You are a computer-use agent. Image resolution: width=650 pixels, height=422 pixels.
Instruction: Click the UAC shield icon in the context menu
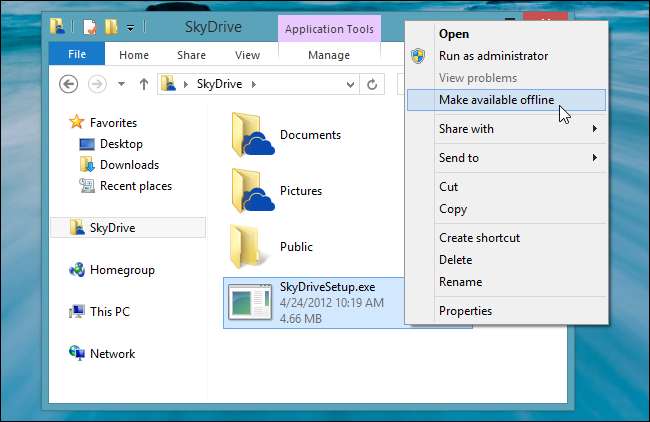tap(418, 56)
